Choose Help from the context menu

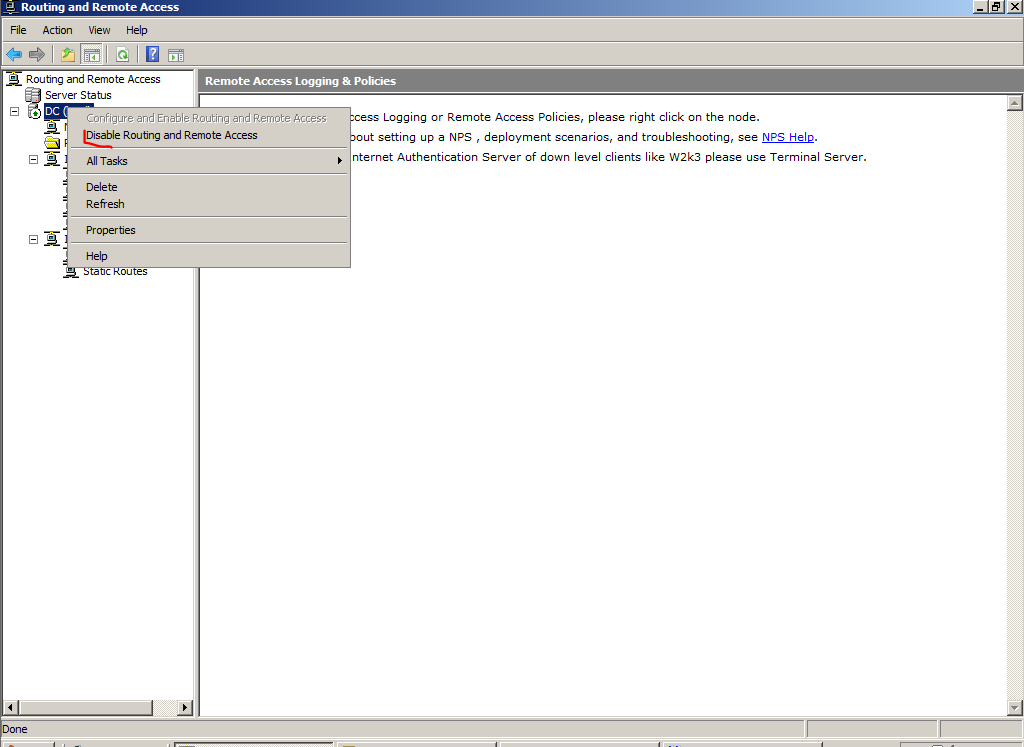point(209,257)
